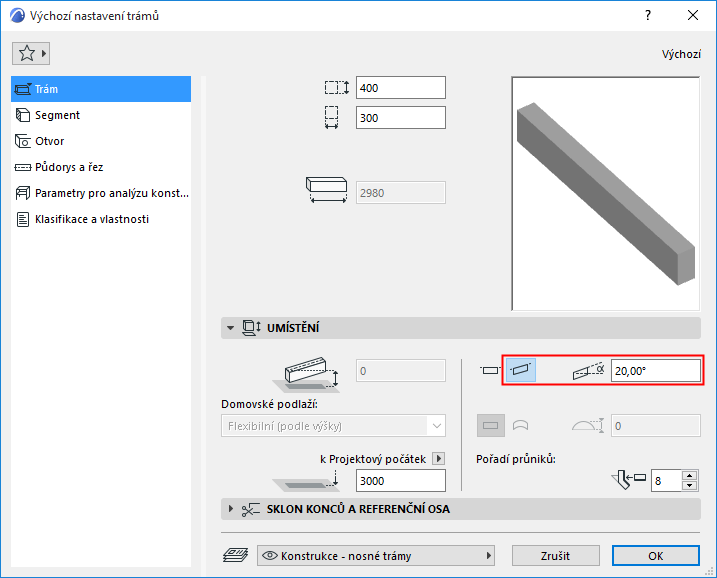The height and width of the screenshot is (578, 717).
Task: Click the help question mark button
Action: click(x=648, y=15)
